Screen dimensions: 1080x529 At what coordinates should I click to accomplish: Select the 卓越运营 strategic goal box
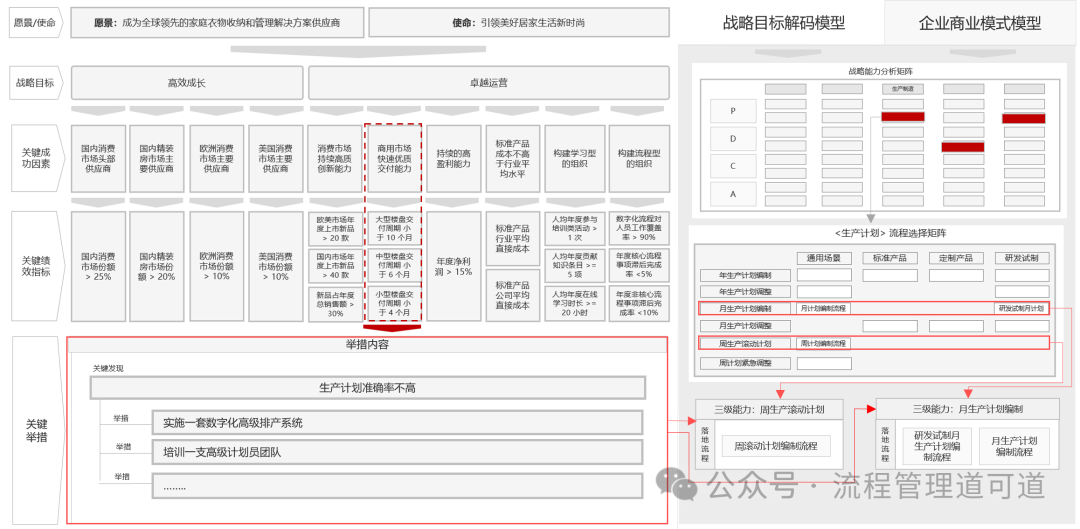click(488, 84)
